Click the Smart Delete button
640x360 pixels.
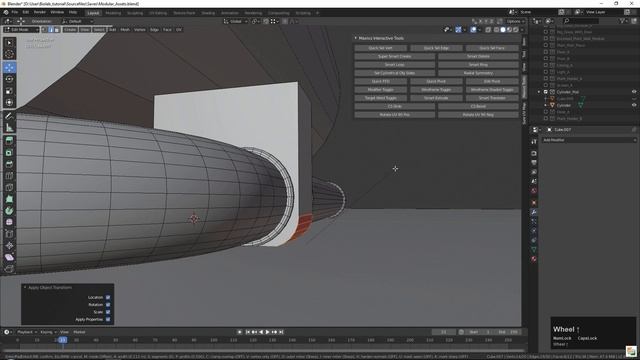[x=478, y=56]
